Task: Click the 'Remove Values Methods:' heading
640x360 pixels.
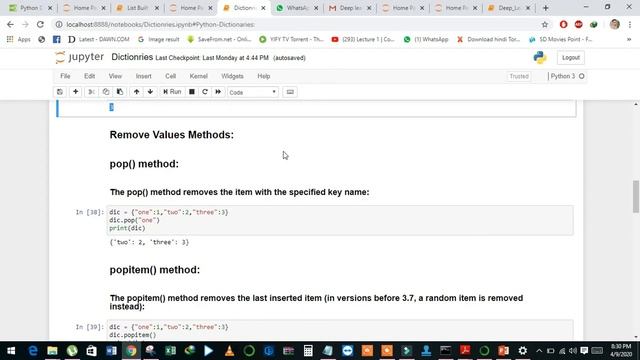Action: tap(172, 135)
